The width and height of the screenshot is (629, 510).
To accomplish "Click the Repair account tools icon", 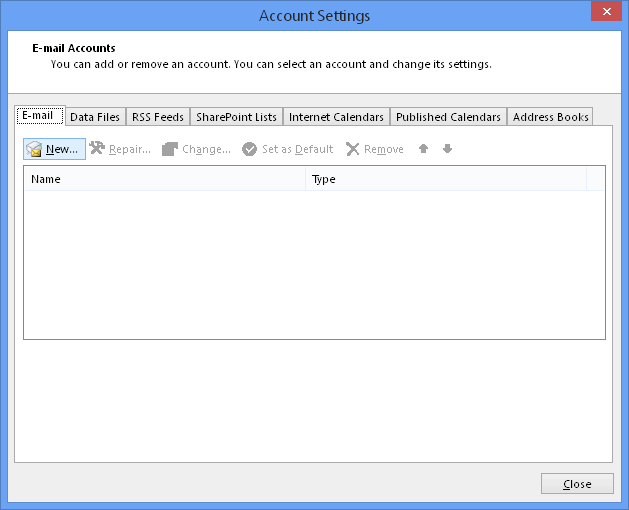I will click(97, 149).
